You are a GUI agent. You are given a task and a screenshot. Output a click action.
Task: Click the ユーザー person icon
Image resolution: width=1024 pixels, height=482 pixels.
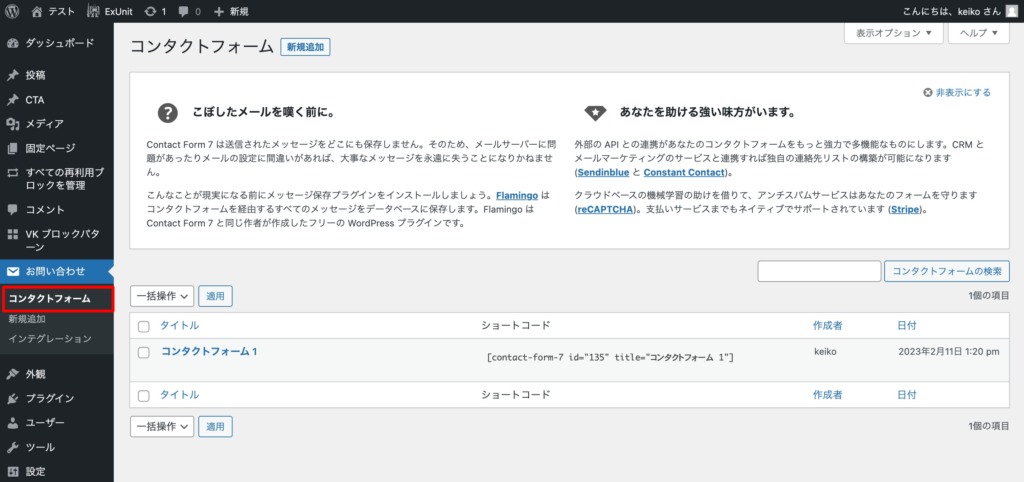12,423
